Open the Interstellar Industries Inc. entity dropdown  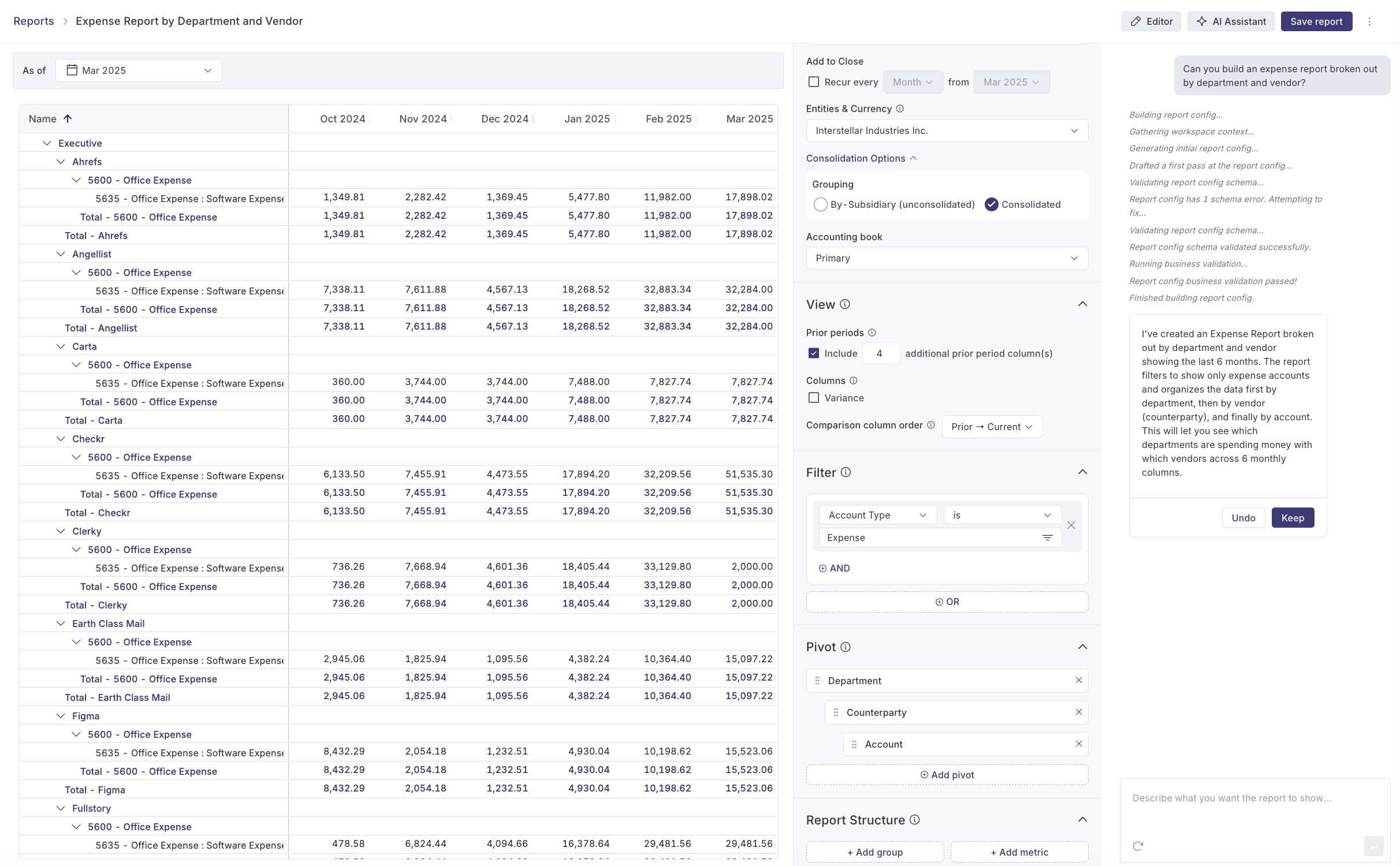click(x=947, y=130)
